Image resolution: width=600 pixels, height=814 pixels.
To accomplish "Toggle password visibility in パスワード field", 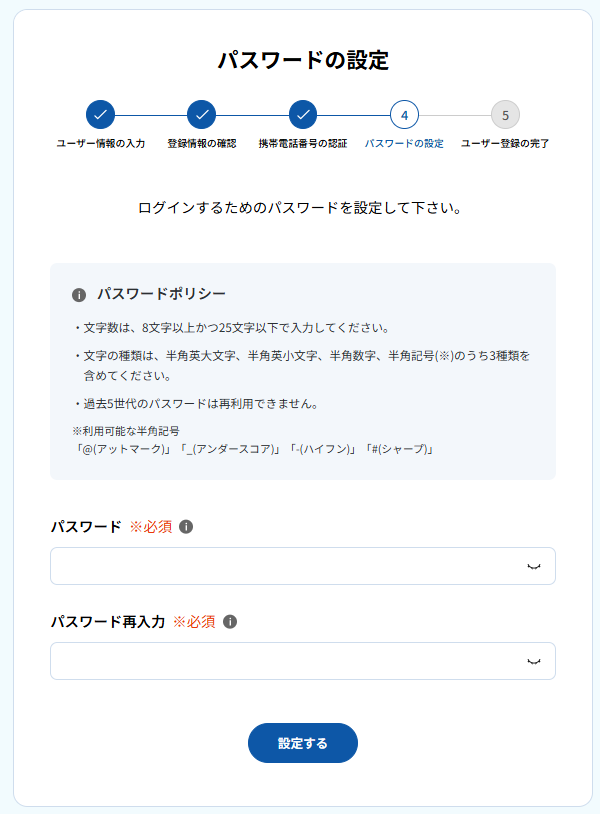I will [534, 566].
